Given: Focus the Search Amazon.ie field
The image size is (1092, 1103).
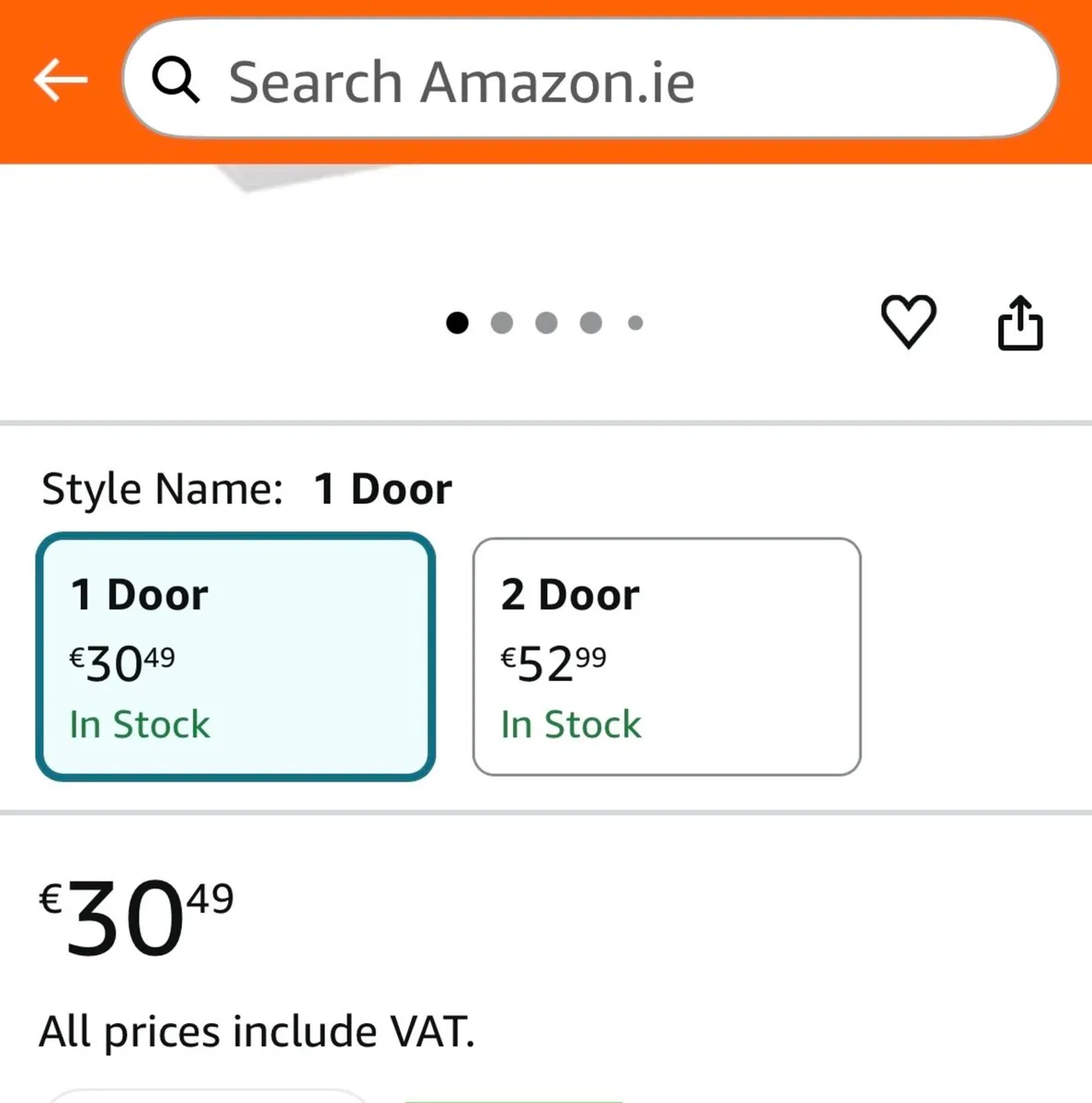Looking at the screenshot, I should click(x=588, y=81).
